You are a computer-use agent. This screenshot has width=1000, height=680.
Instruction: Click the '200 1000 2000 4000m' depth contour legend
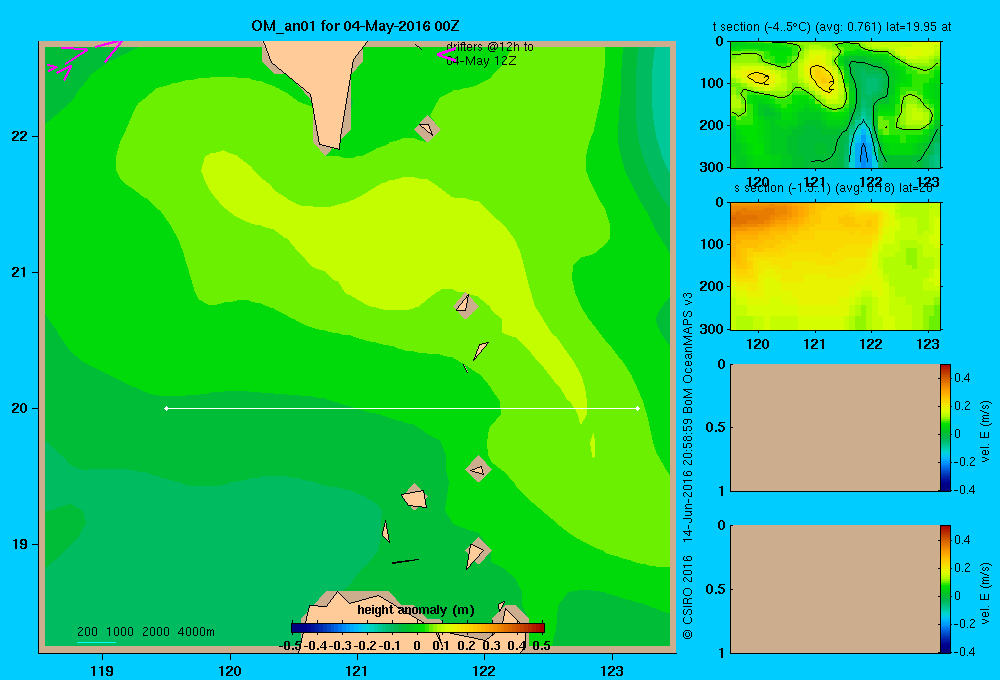tap(145, 632)
